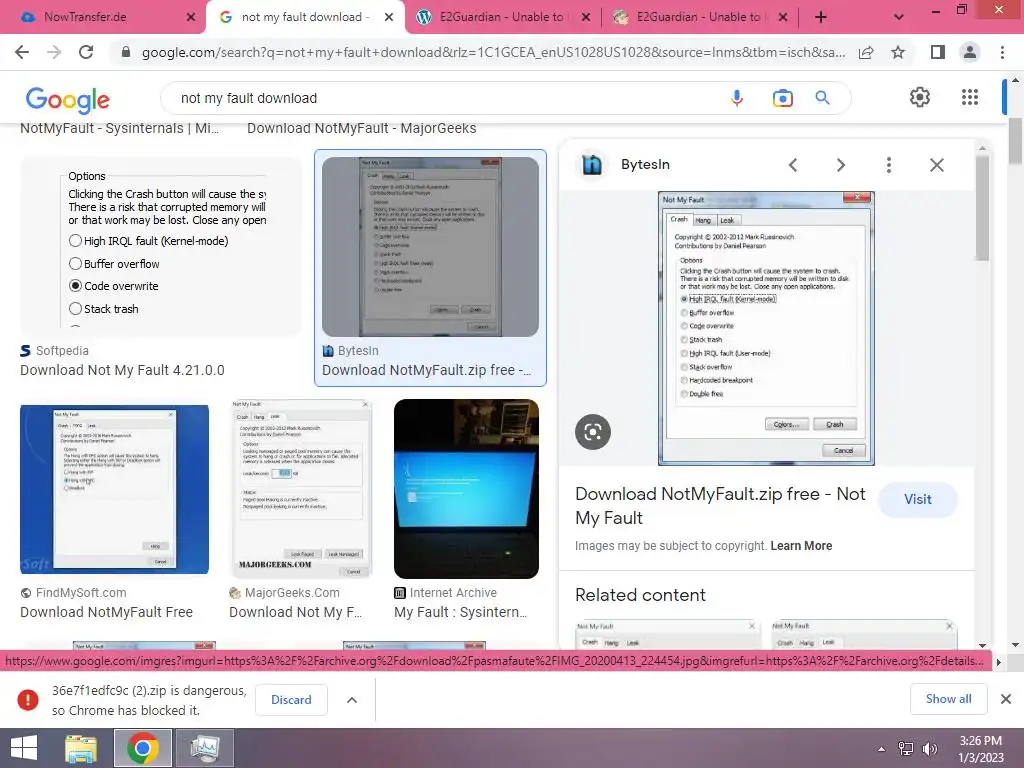Open Softpedia Download Not My Fault link
Viewport: 1024px width, 768px height.
pos(122,370)
